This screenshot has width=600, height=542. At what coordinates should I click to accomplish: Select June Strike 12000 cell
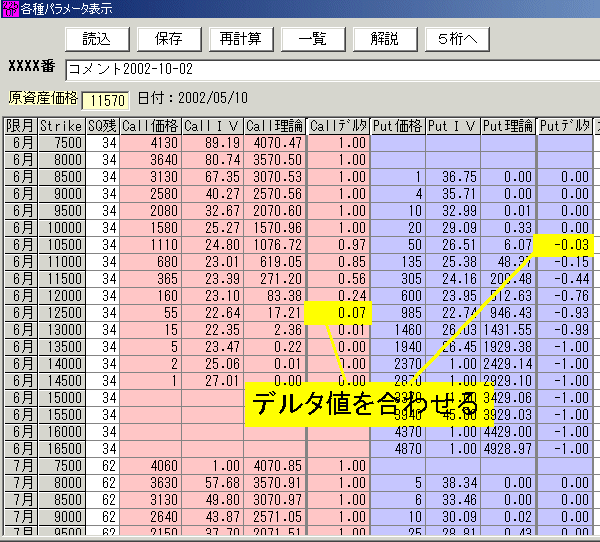tap(61, 296)
